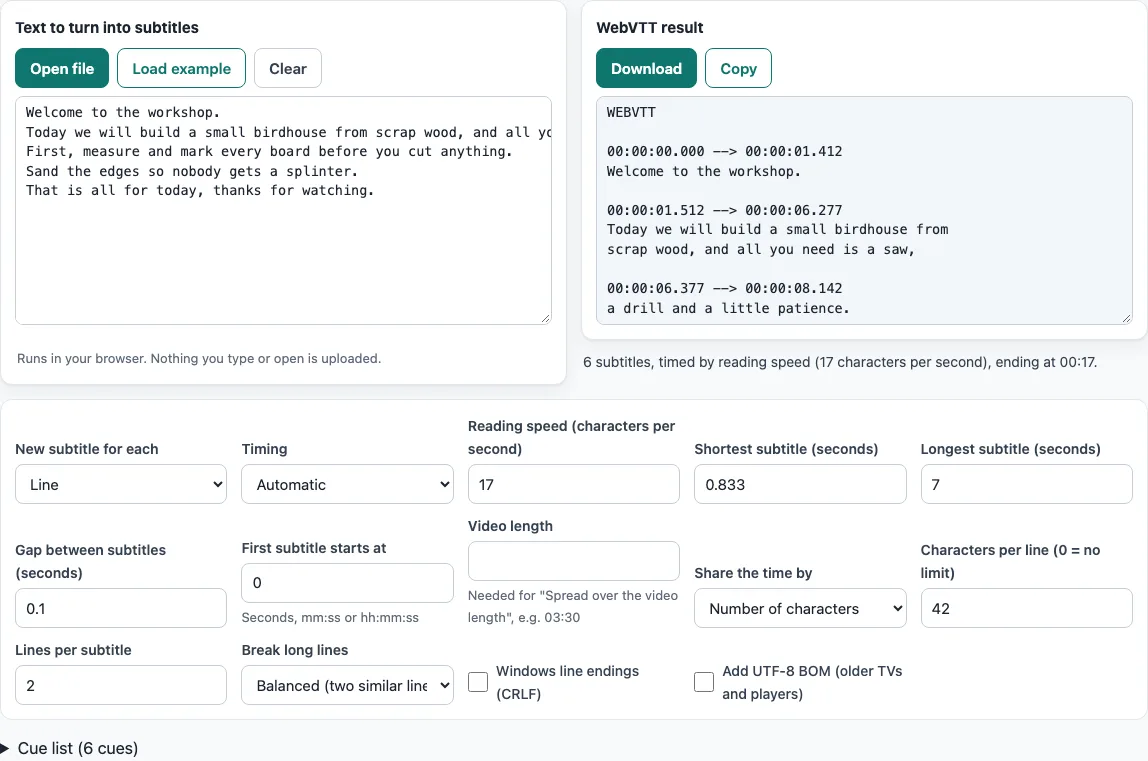Edit the Longest subtitle seconds field
This screenshot has width=1148, height=761.
pyautogui.click(x=1026, y=484)
